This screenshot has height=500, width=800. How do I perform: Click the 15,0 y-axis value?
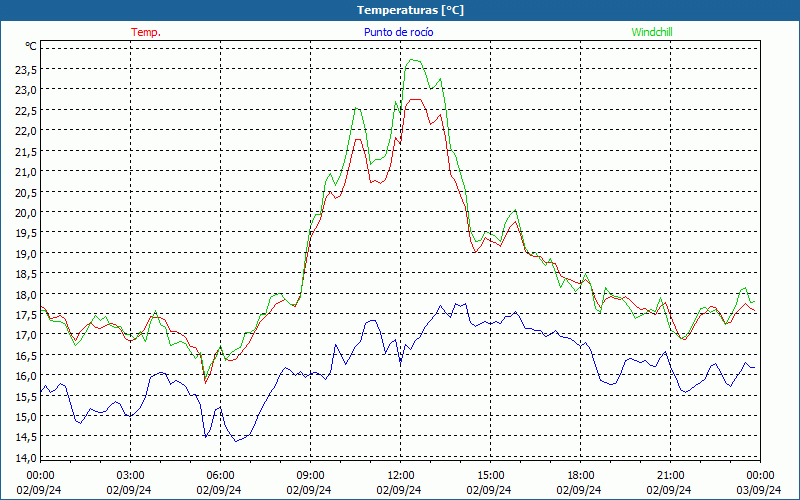click(26, 417)
